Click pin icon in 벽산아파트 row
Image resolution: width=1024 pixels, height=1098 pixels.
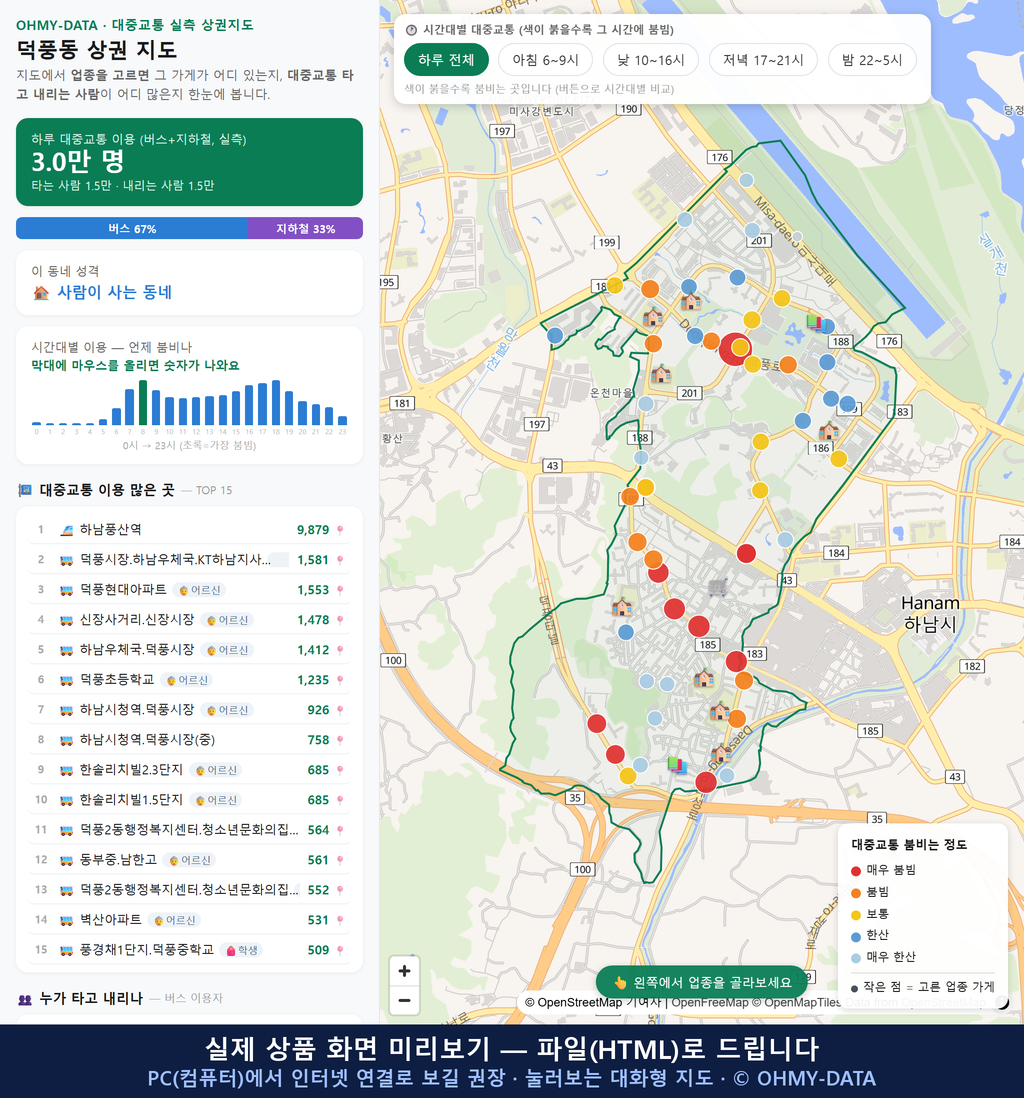point(340,920)
